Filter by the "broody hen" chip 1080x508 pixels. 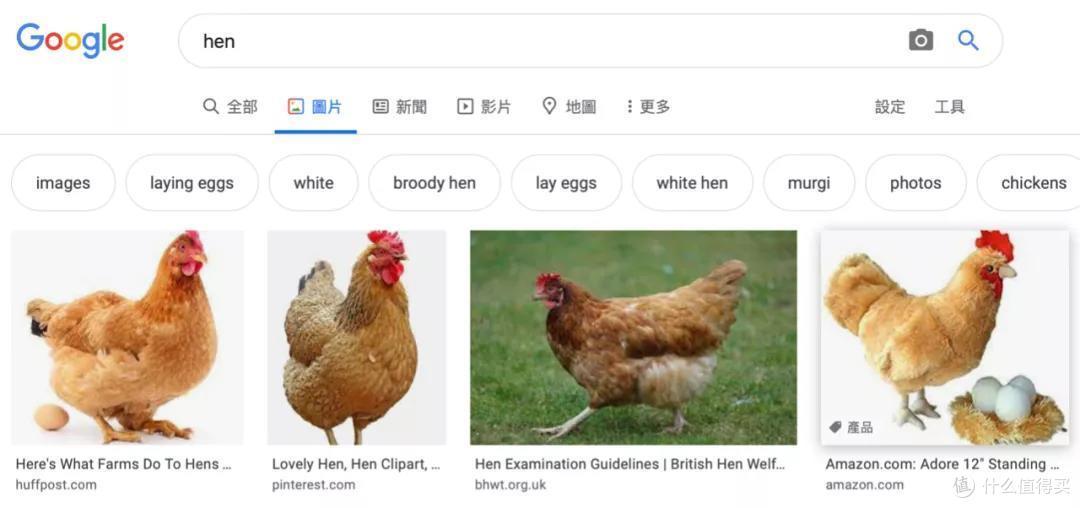pyautogui.click(x=434, y=183)
